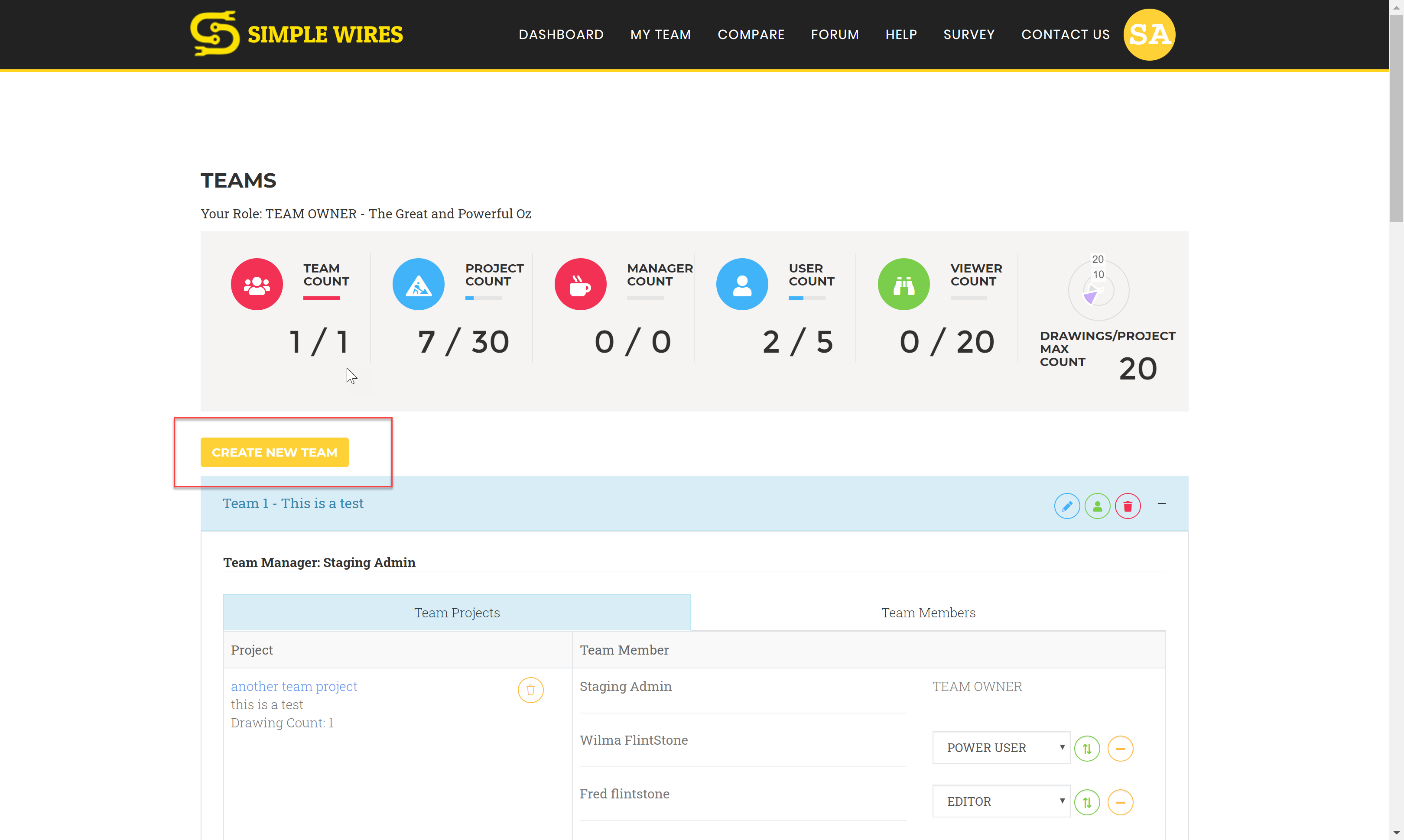Click the edit pencil icon for Team 1
1404x840 pixels.
pos(1066,506)
